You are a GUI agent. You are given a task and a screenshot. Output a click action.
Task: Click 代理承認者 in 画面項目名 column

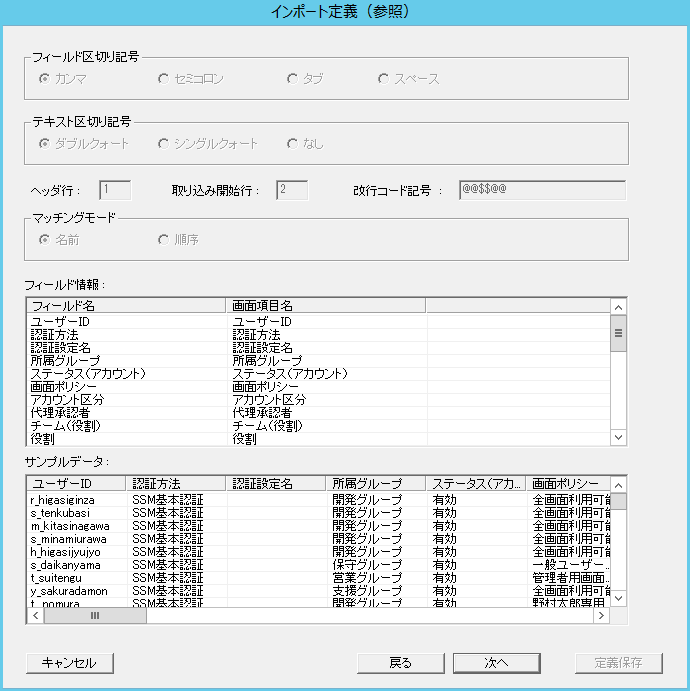click(262, 413)
